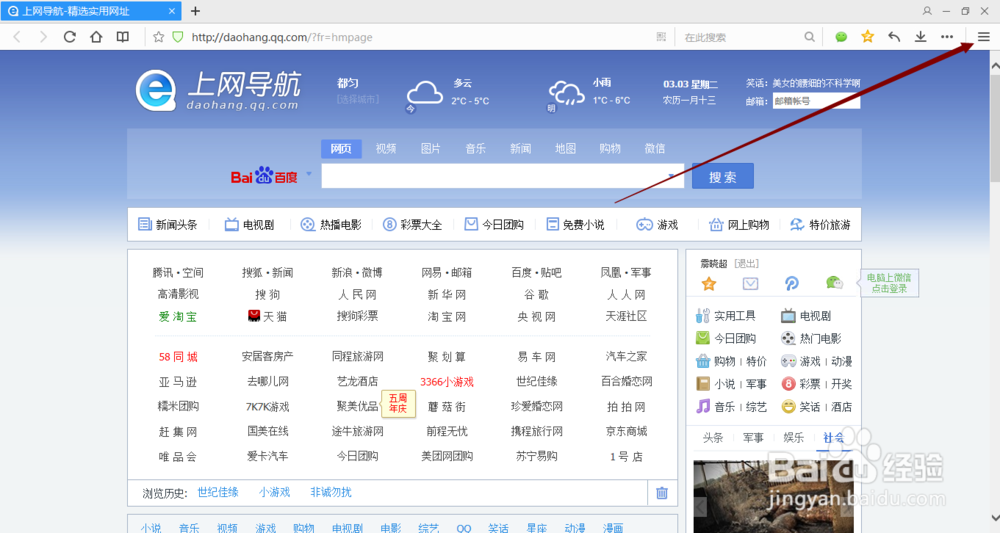Click 非诚勿扰 in browsing history
This screenshot has height=533, width=1000.
(x=330, y=492)
